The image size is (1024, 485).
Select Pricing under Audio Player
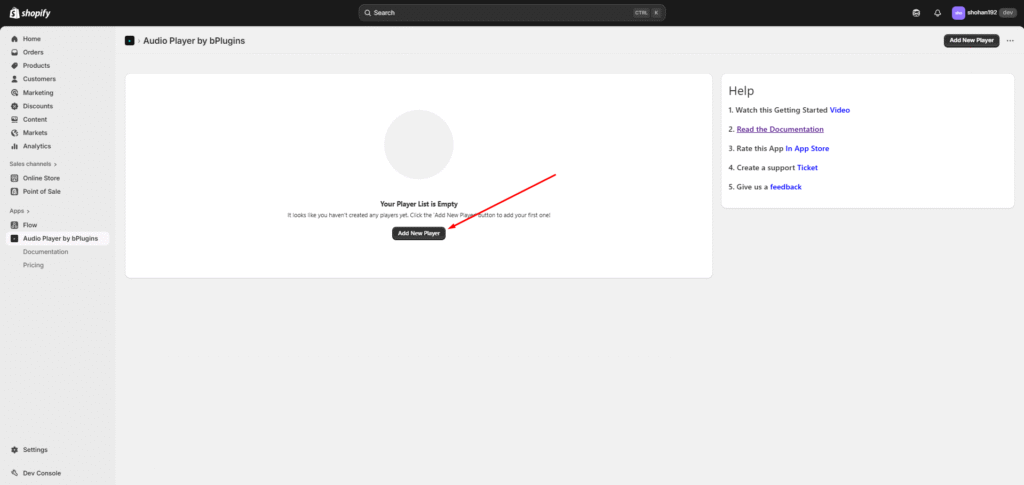point(33,265)
